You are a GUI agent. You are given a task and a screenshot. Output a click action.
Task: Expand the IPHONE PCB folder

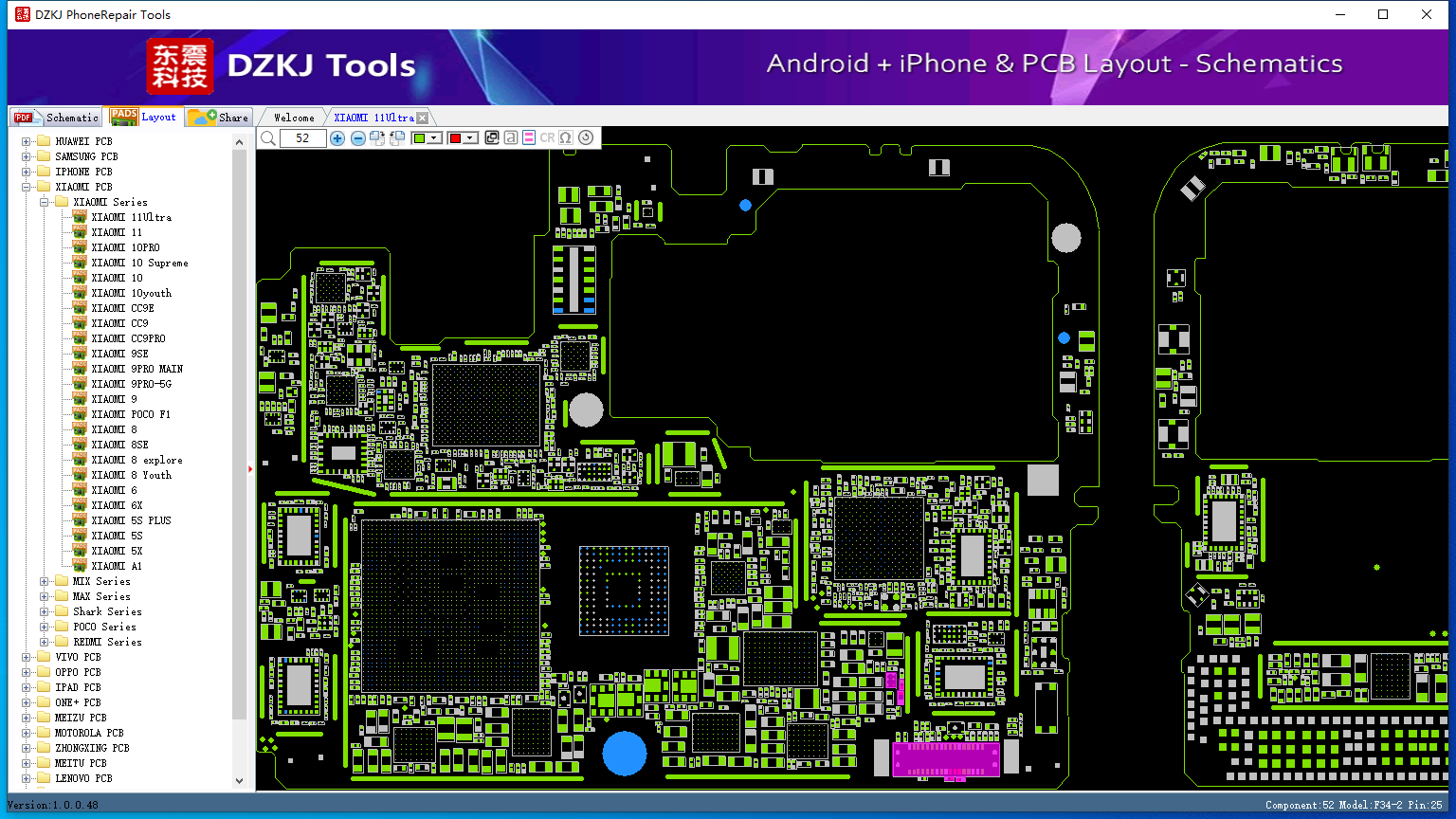27,172
